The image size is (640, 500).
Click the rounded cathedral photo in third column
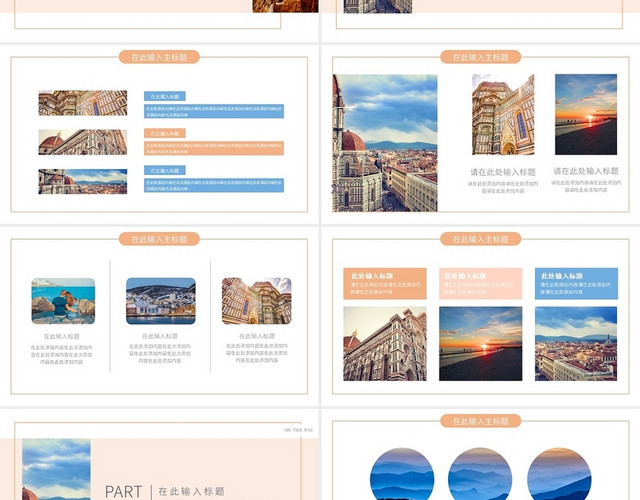point(257,301)
